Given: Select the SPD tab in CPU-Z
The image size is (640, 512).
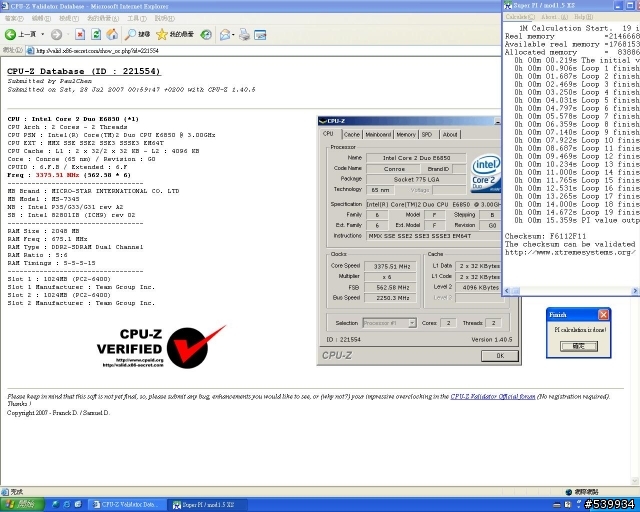Looking at the screenshot, I should 427,134.
